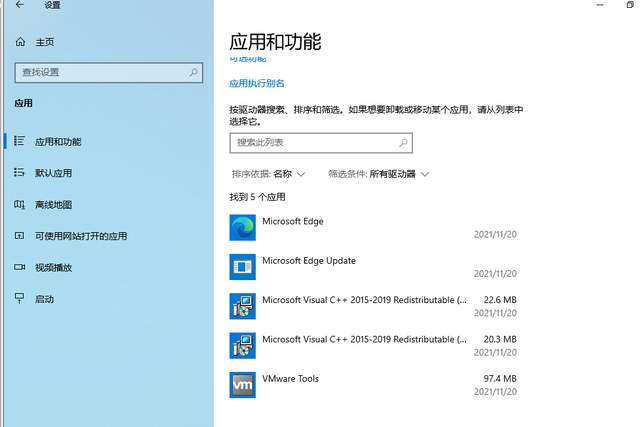This screenshot has width=640, height=427.
Task: Click the 查找设置 search field
Action: tap(109, 73)
